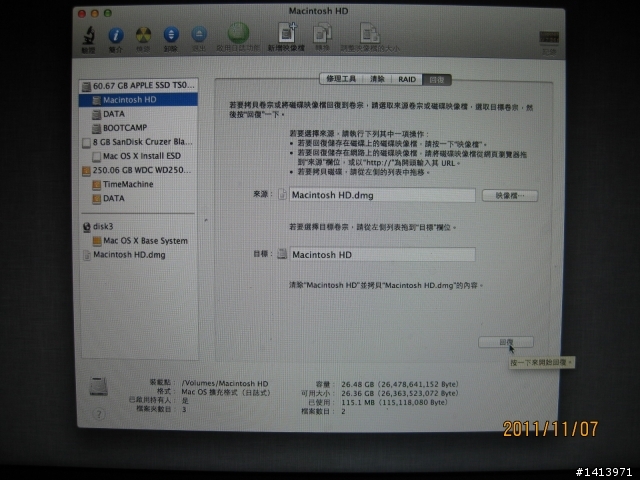This screenshot has width=640, height=480.
Task: Click the dmg file icon beside source field
Action: (x=282, y=194)
